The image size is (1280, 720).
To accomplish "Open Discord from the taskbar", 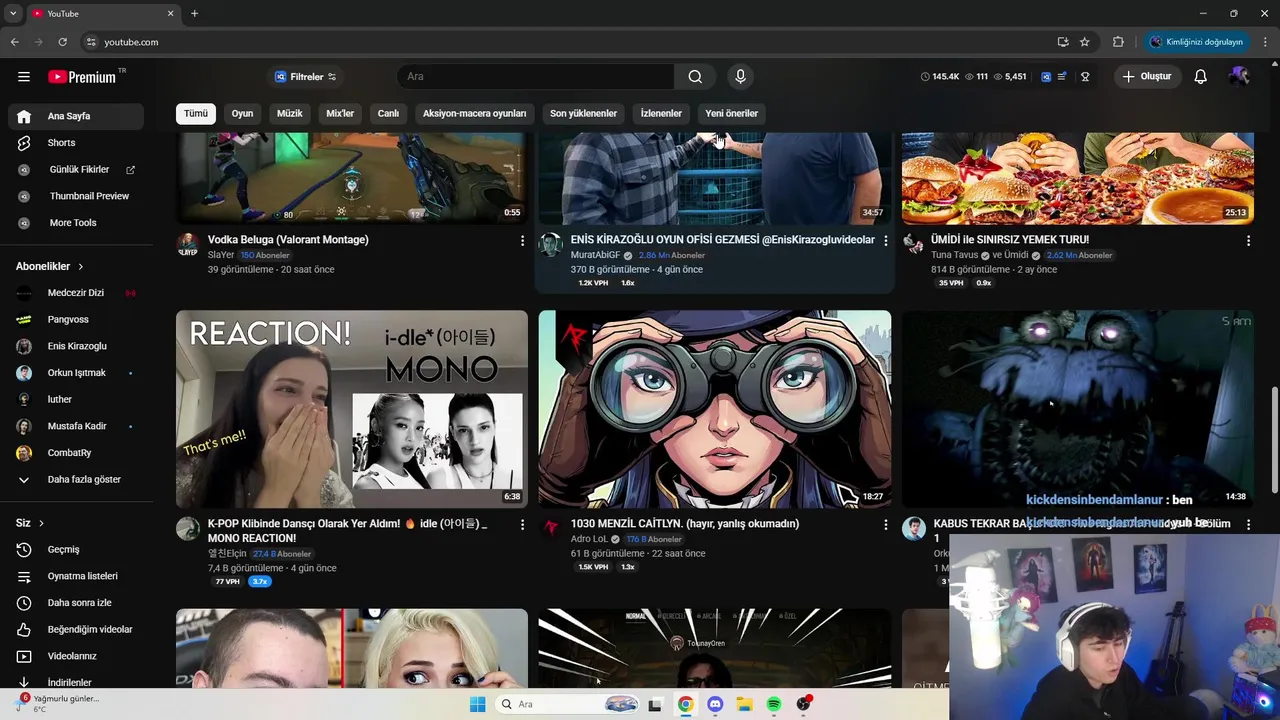I will tap(715, 704).
